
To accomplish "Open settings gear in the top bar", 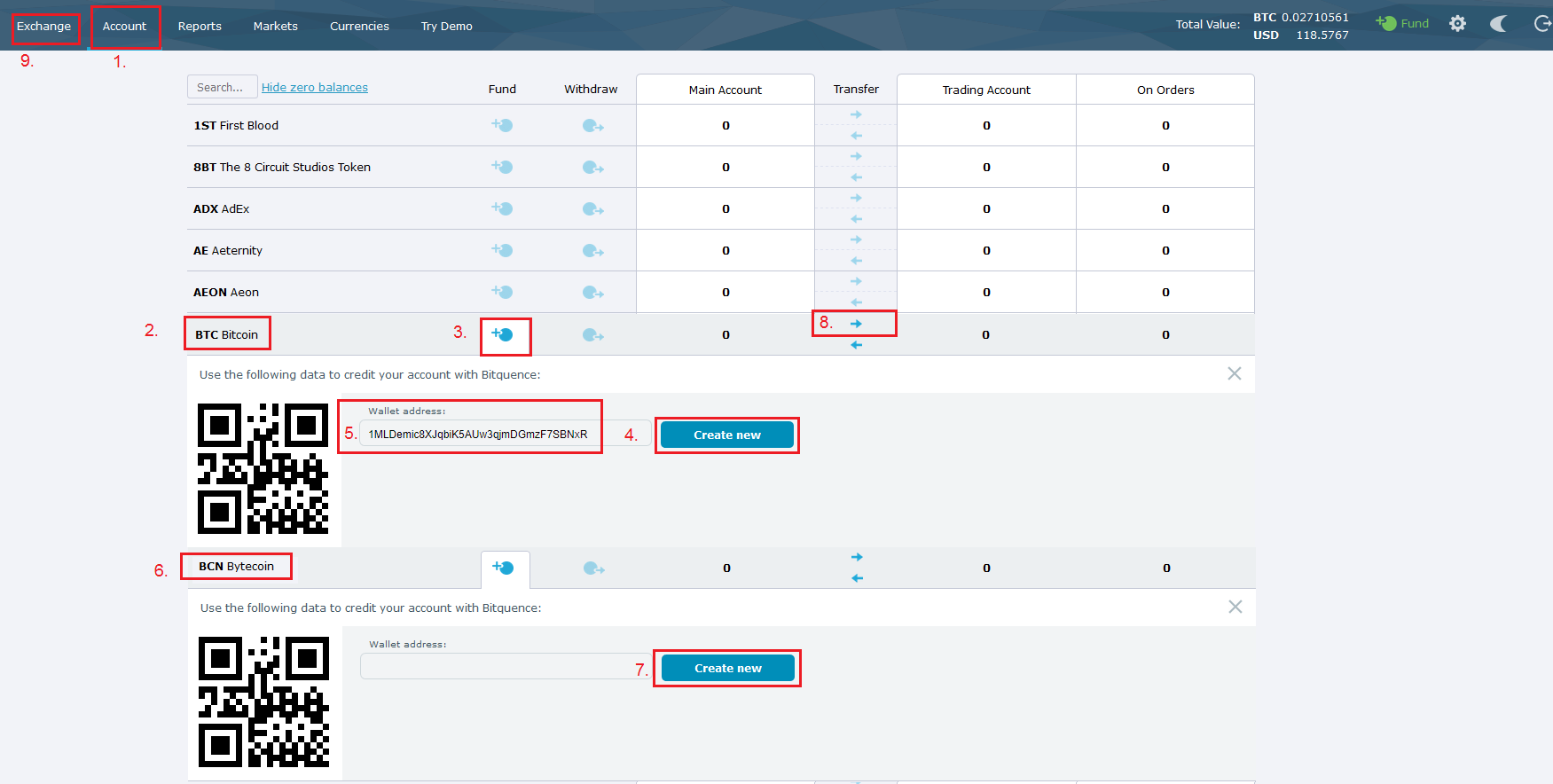I will 1457,24.
